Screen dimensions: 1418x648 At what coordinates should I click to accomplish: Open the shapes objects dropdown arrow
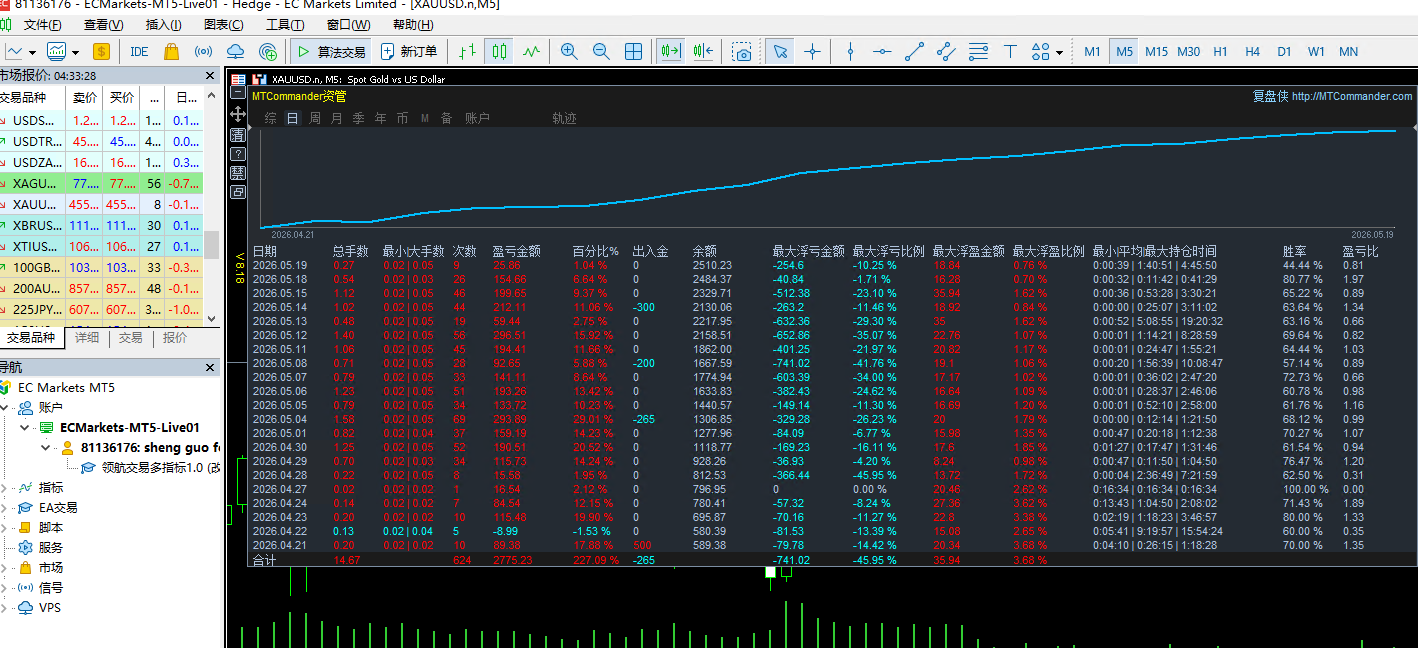coord(1059,52)
